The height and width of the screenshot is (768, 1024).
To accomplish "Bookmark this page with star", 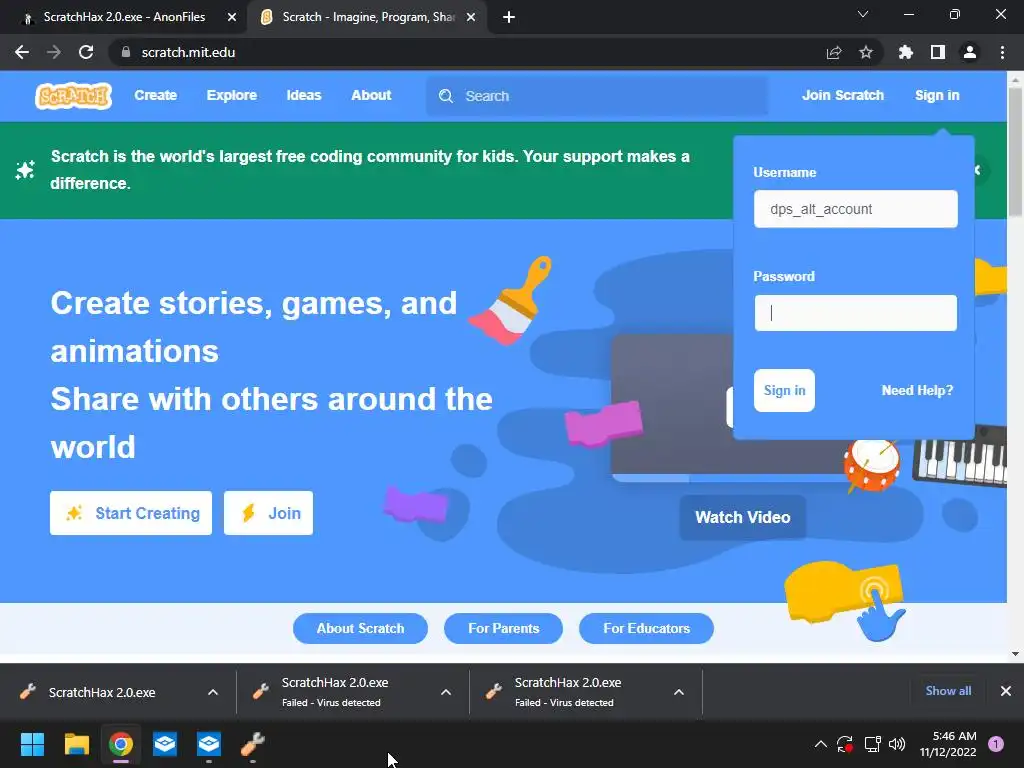I will pos(866,52).
